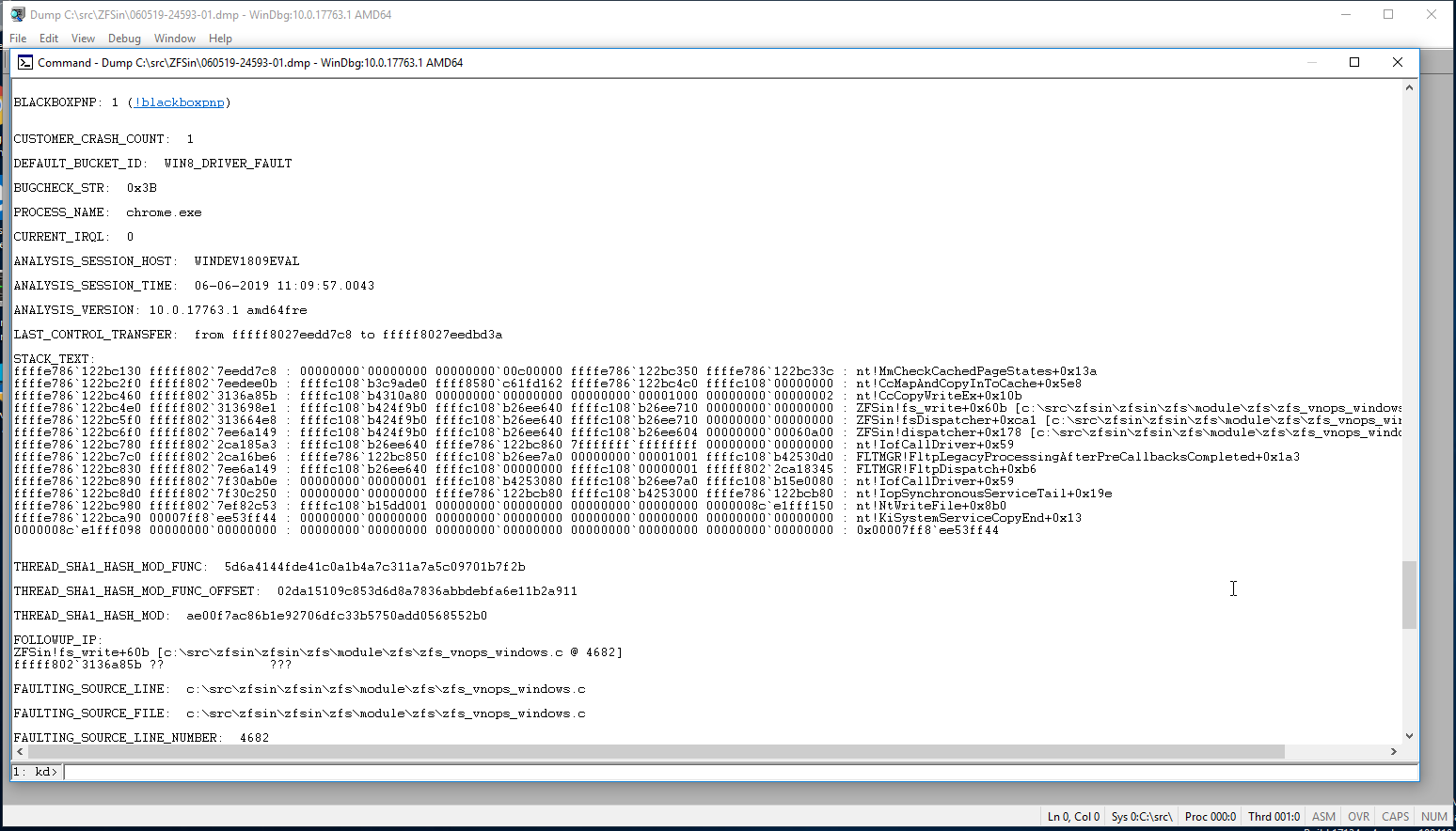
Task: Click the BUGCHECK_STR value 0x3B
Action: [141, 188]
